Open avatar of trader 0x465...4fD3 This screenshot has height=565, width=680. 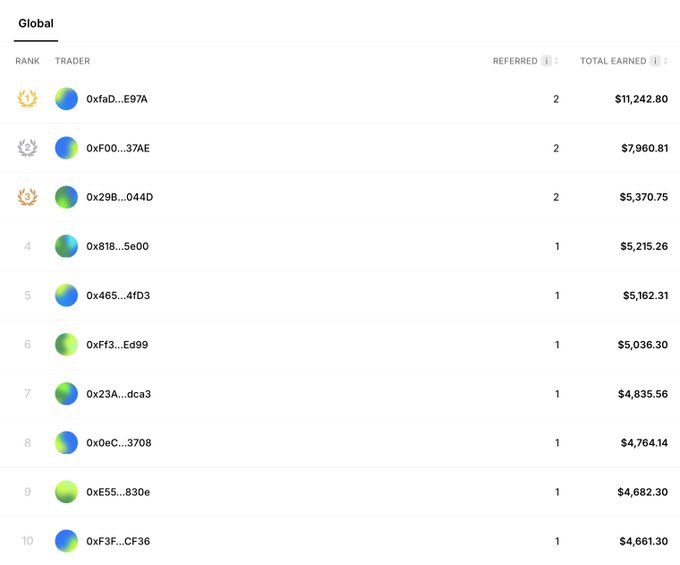pos(66,295)
